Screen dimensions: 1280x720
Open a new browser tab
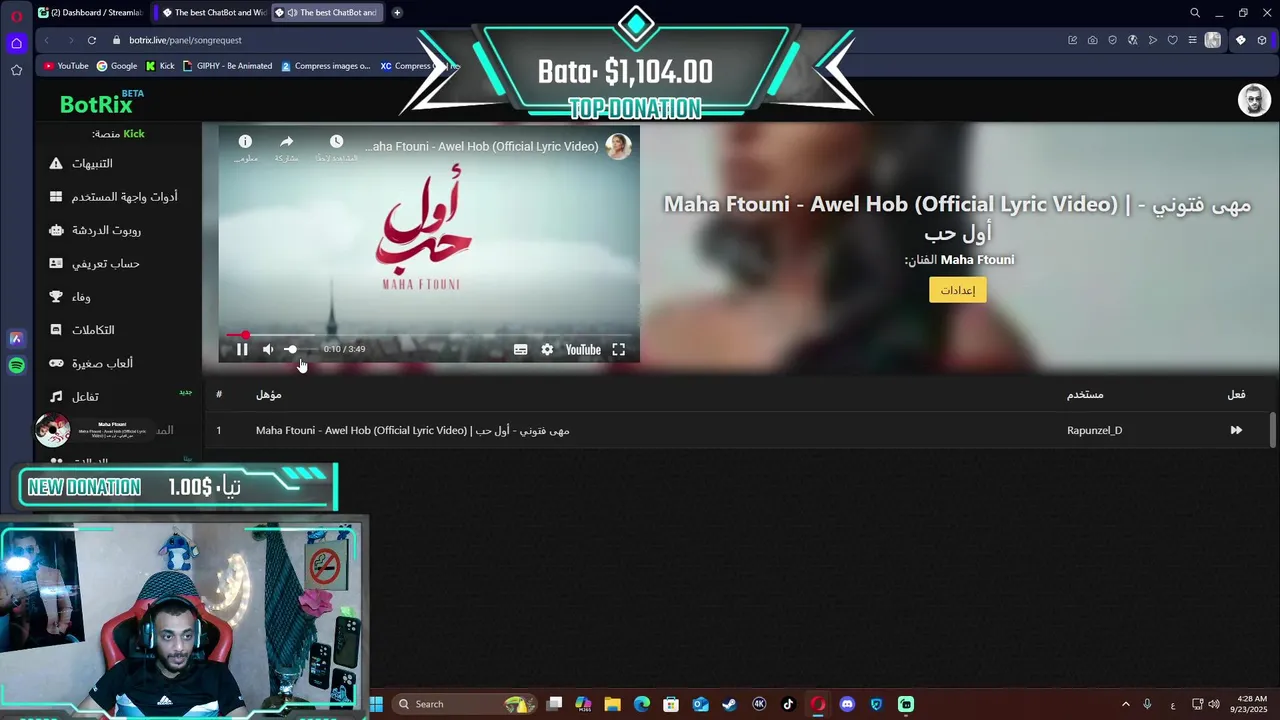pyautogui.click(x=397, y=13)
